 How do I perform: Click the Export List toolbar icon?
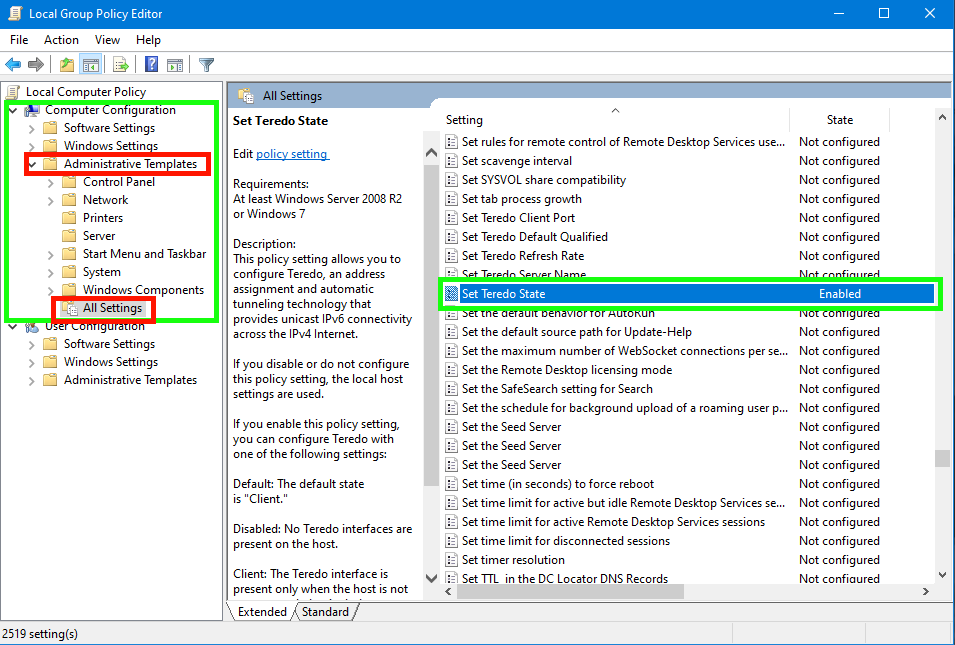(x=121, y=65)
